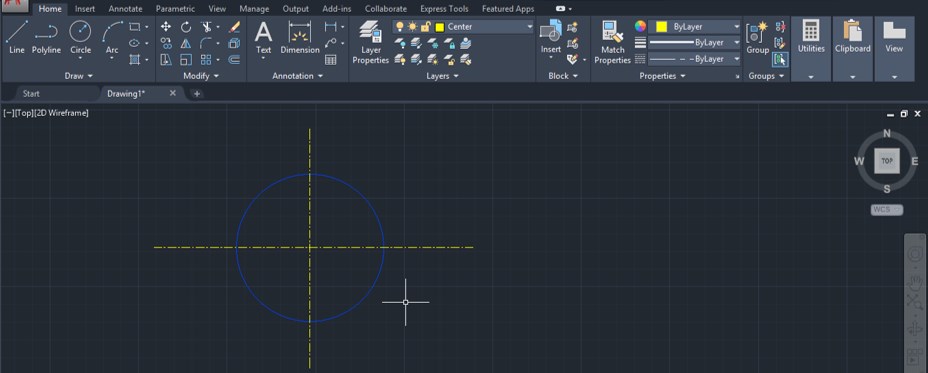Select the Rectangular Array tool

[206, 60]
